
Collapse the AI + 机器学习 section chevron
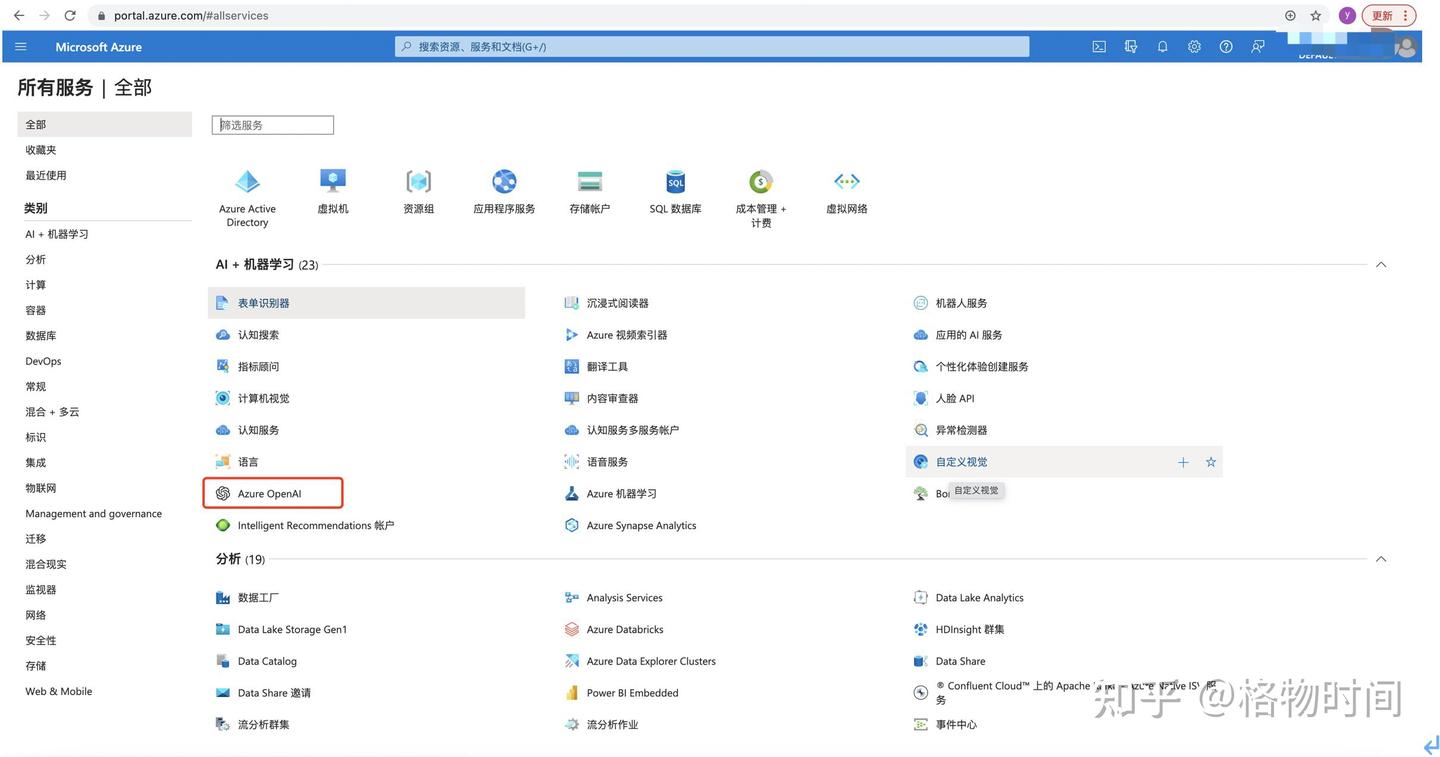click(1380, 264)
